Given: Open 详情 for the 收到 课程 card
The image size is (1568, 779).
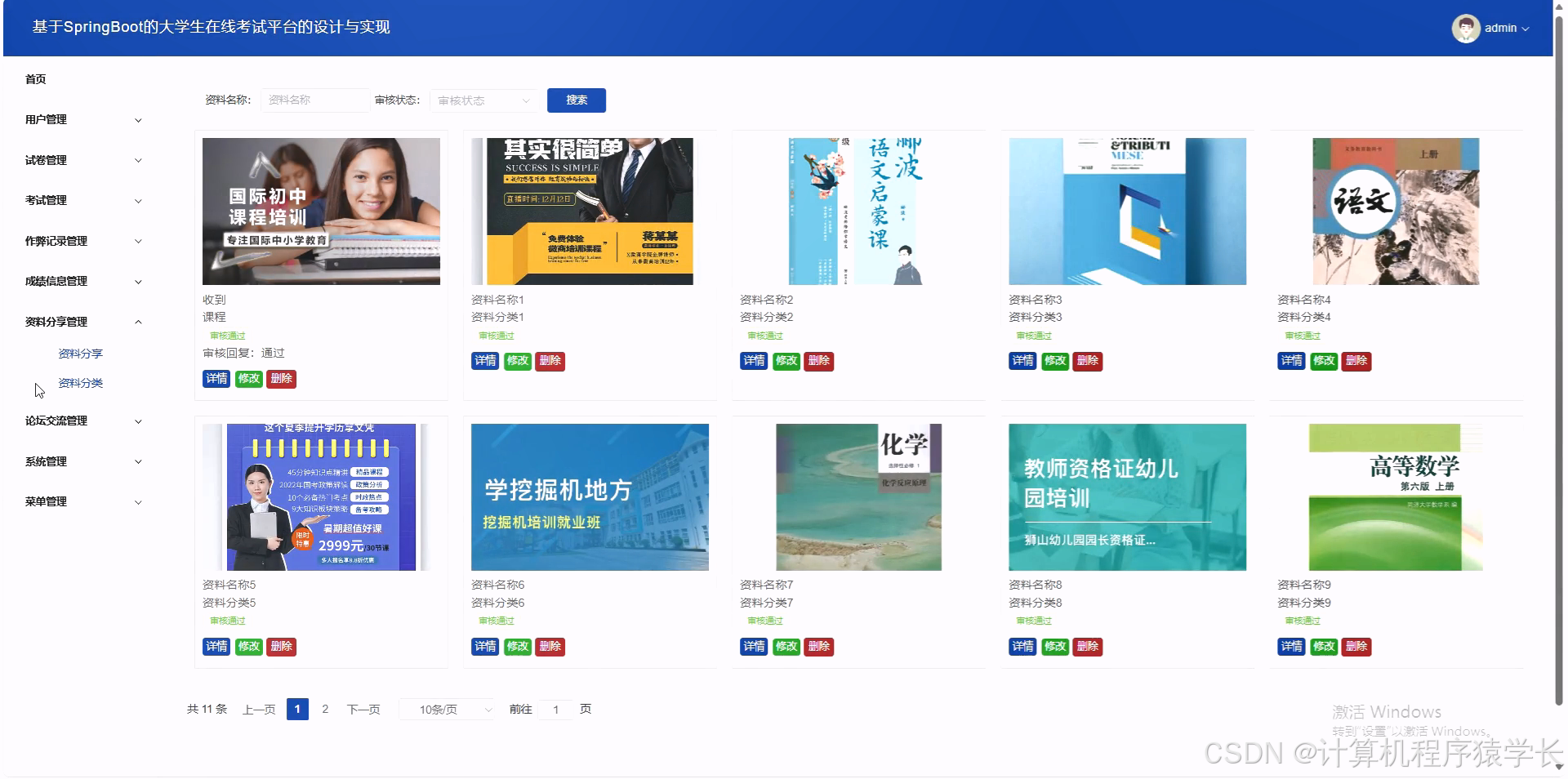Looking at the screenshot, I should (216, 379).
